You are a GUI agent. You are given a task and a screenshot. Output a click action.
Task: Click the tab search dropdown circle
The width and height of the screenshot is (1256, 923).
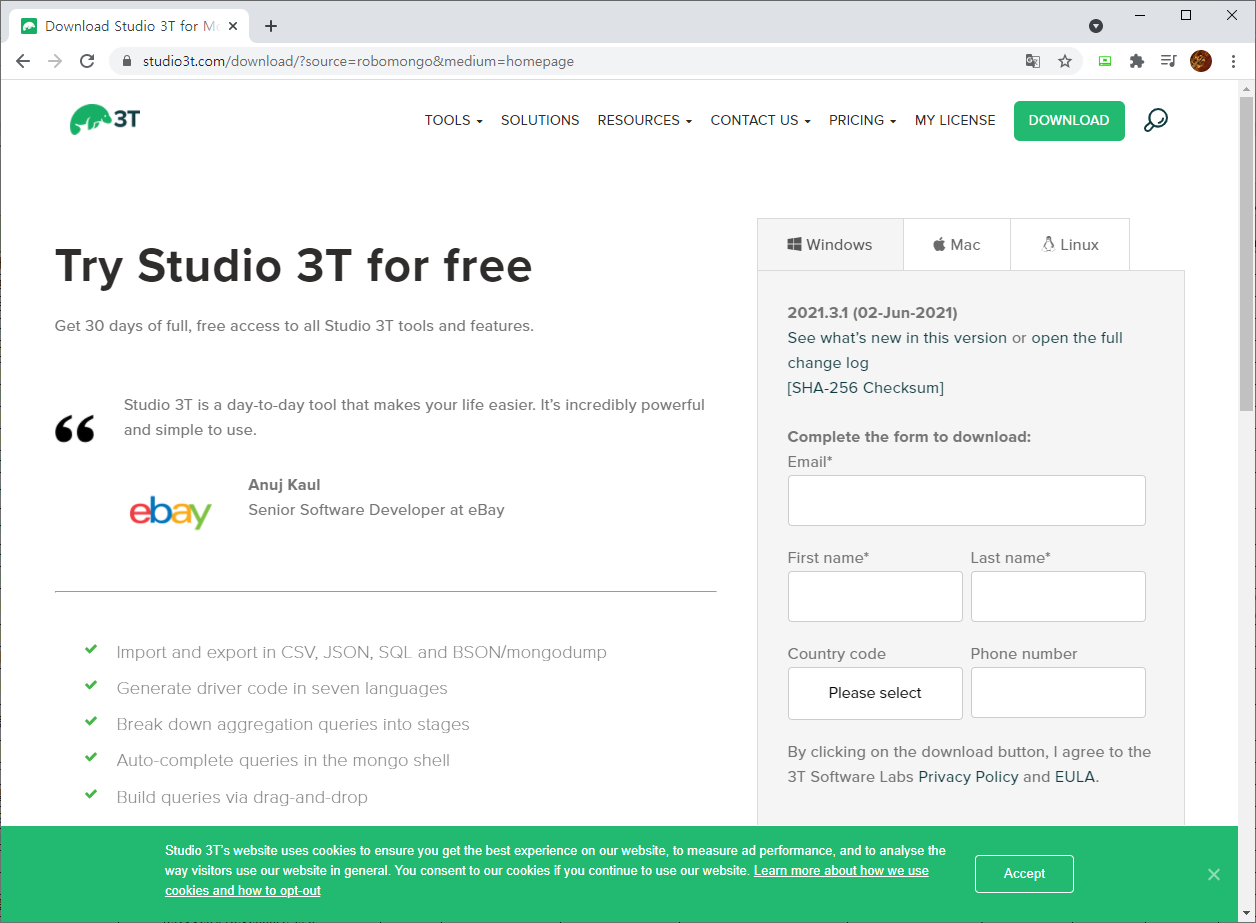click(1096, 25)
